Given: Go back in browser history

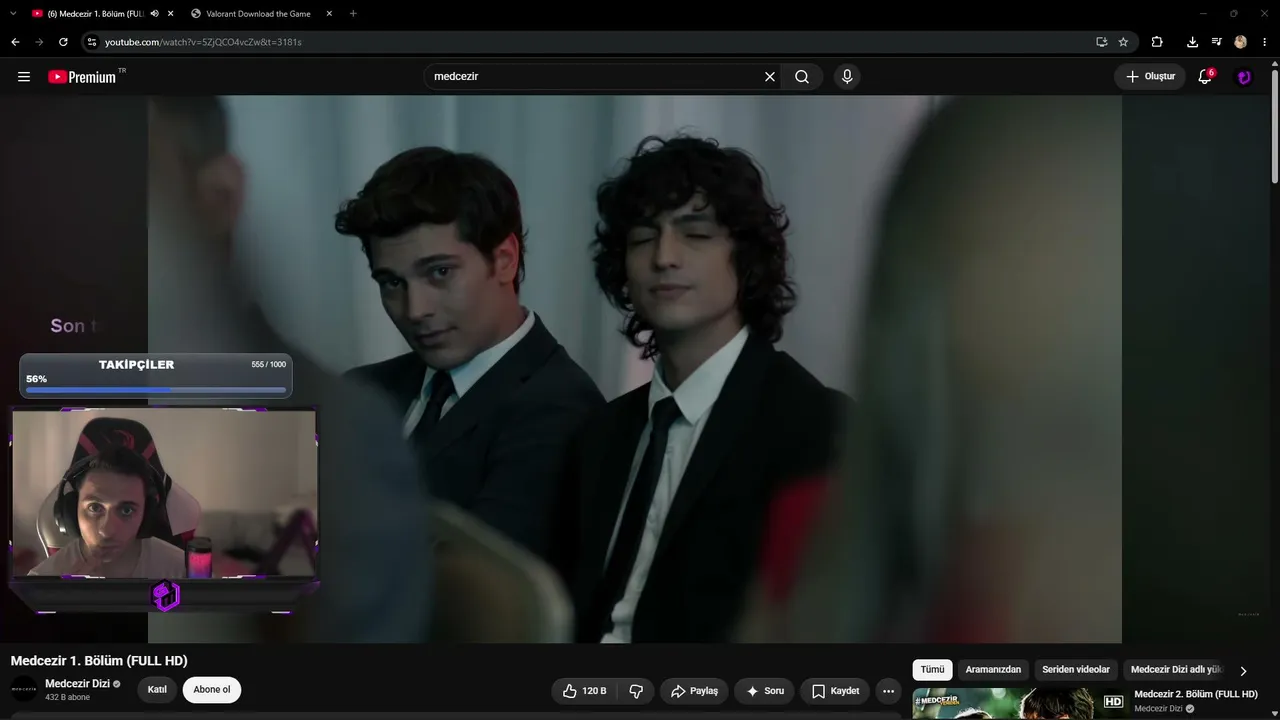Looking at the screenshot, I should 15,42.
